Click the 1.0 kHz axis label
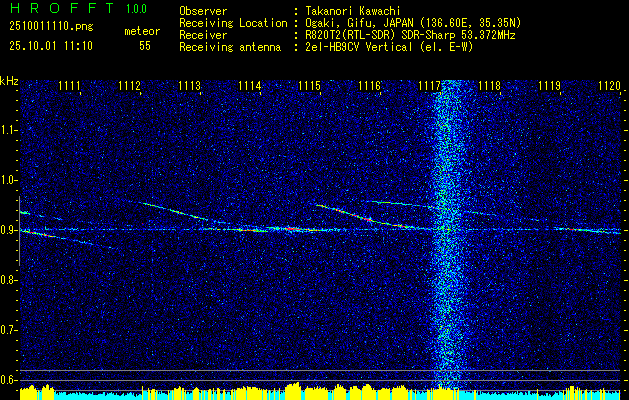This screenshot has width=629, height=400. (x=8, y=180)
